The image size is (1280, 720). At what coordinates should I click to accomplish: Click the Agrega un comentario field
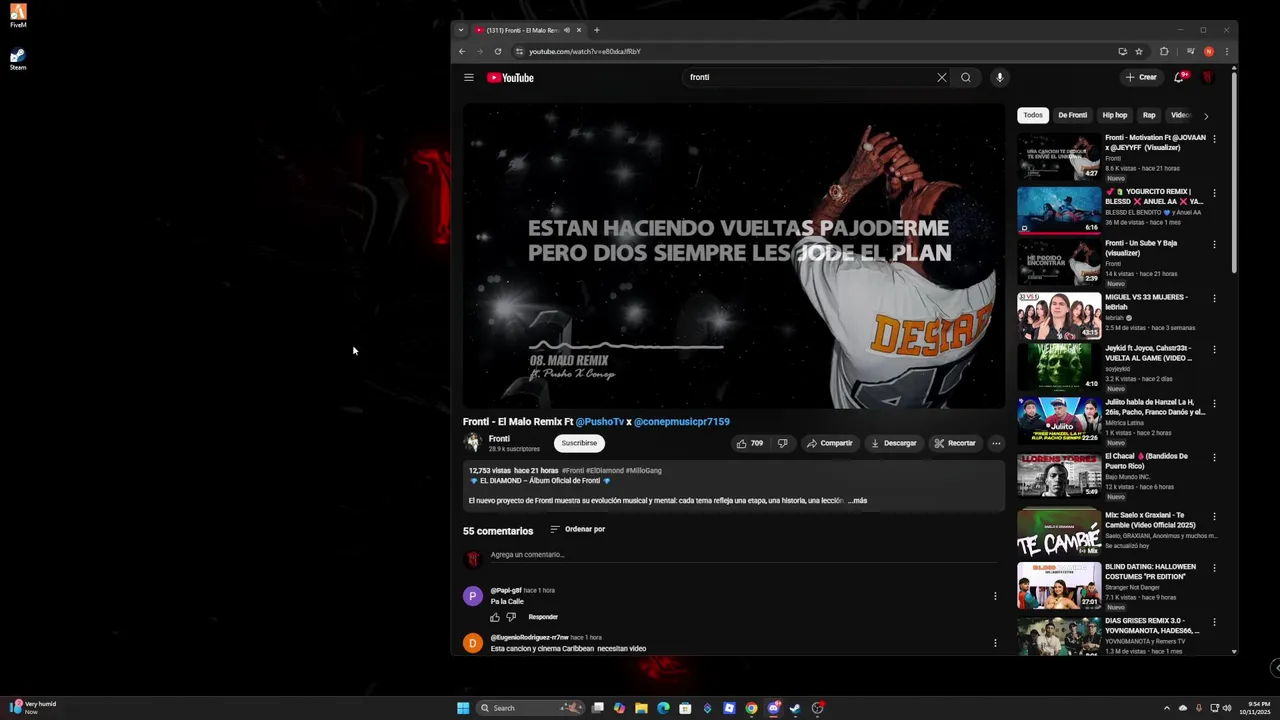[x=744, y=555]
